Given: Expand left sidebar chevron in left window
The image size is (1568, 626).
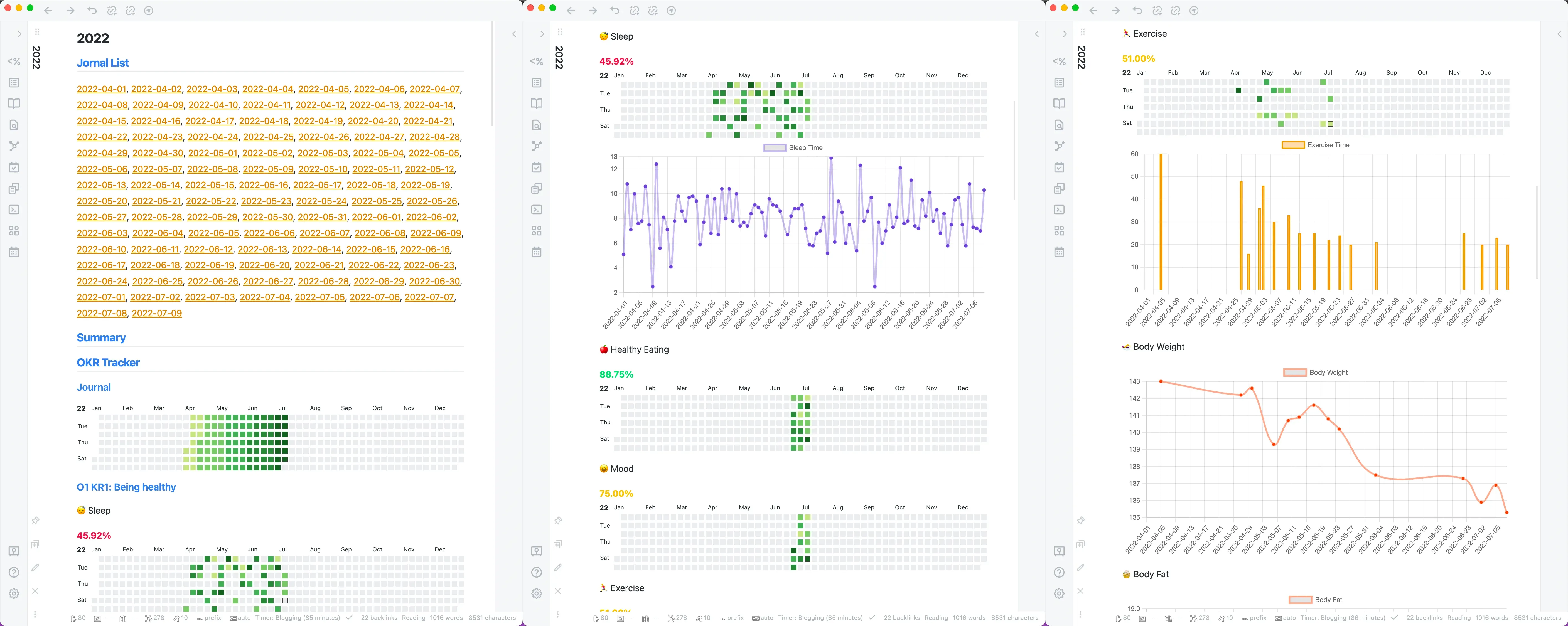Looking at the screenshot, I should click(x=19, y=34).
